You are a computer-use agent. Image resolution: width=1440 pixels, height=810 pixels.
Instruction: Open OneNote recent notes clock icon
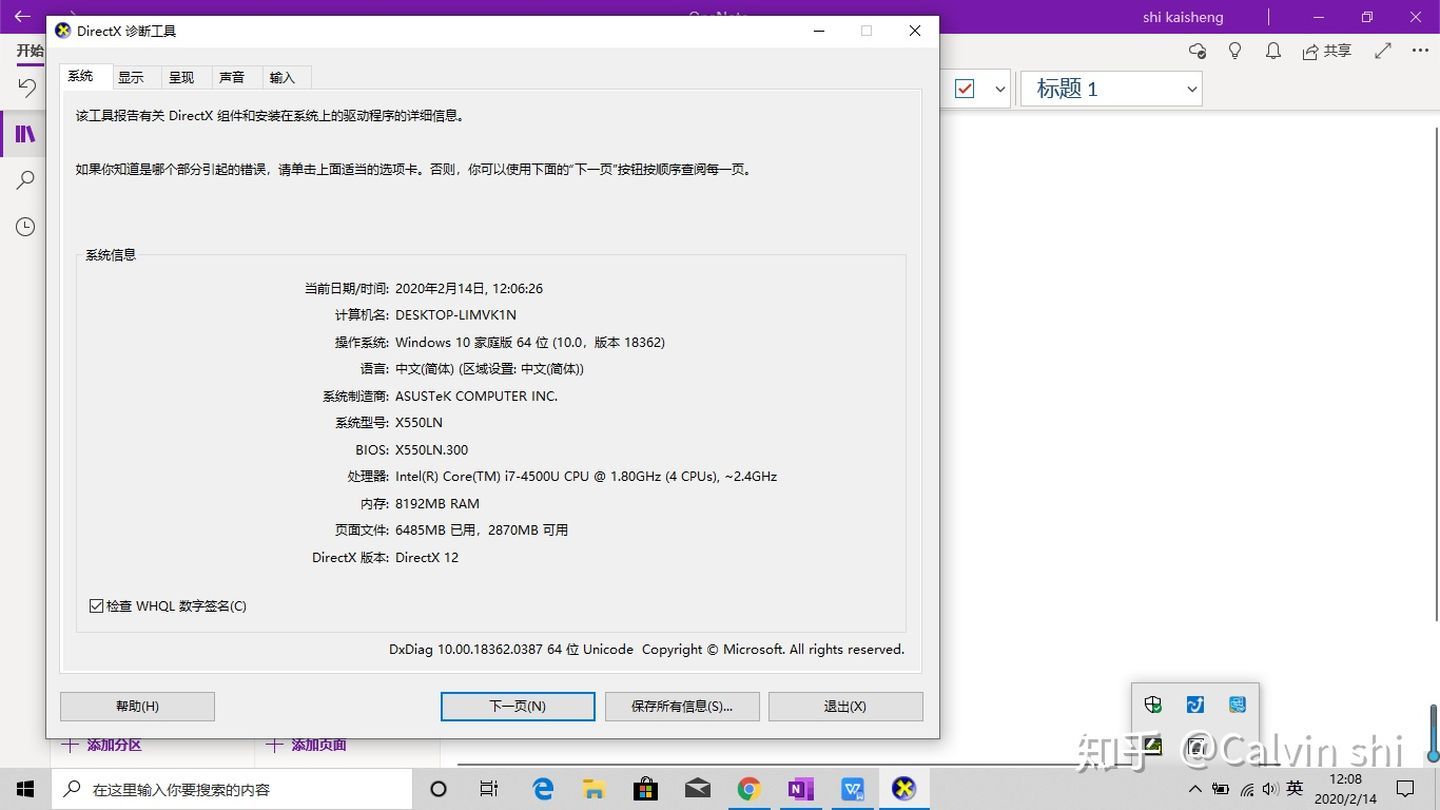tap(25, 227)
